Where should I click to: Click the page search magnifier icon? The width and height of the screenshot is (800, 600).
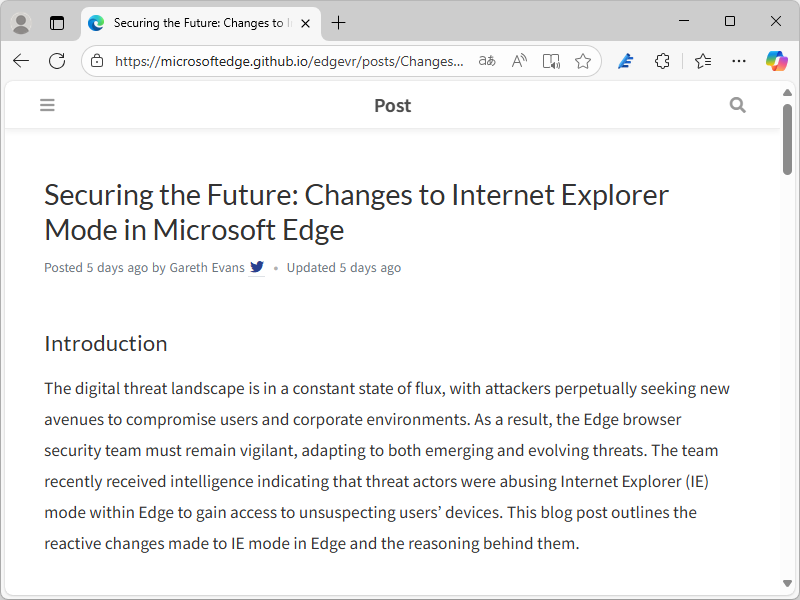point(737,105)
